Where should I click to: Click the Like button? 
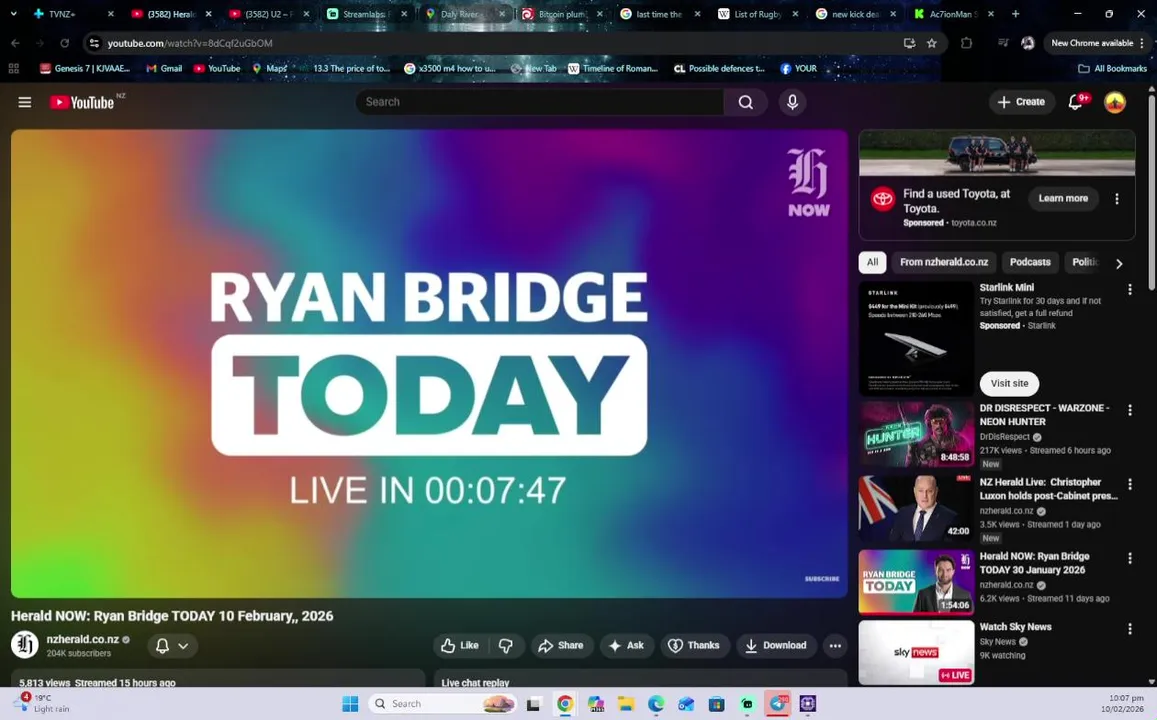click(x=460, y=645)
